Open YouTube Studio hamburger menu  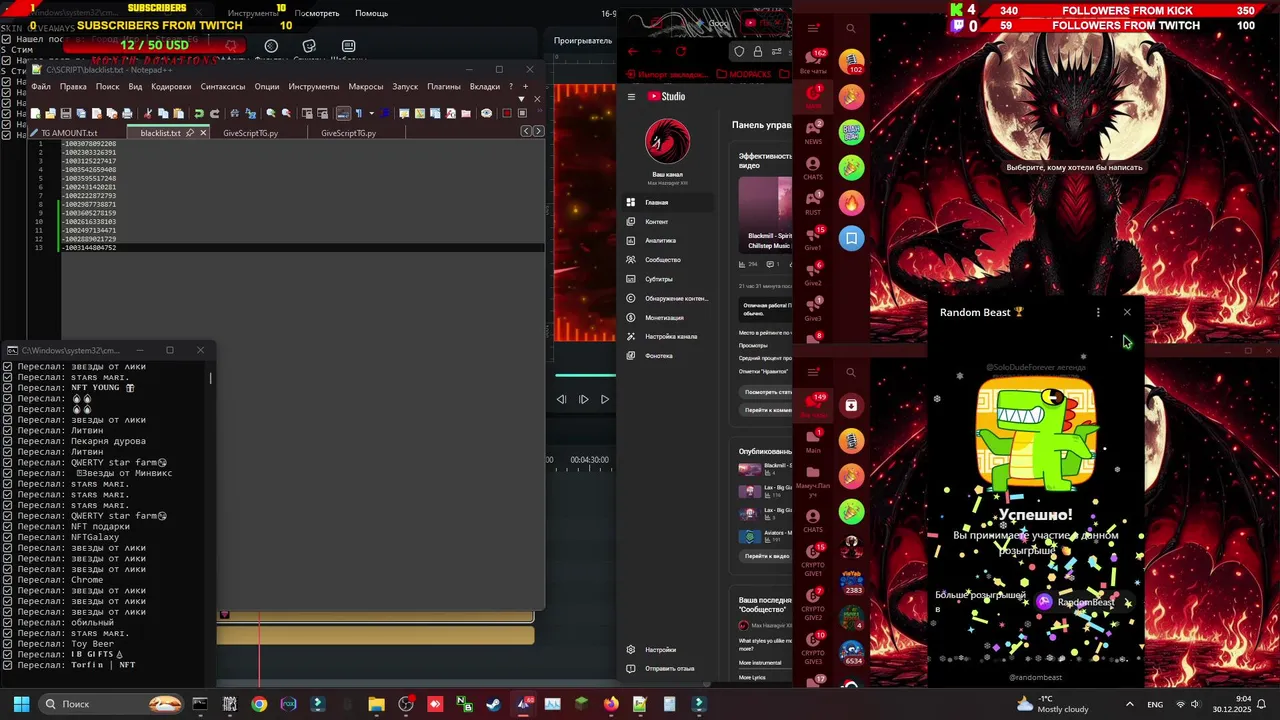pyautogui.click(x=631, y=97)
